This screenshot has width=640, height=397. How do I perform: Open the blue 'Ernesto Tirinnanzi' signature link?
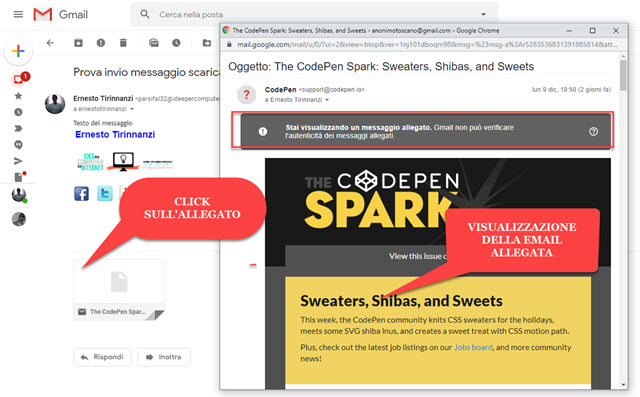click(115, 135)
